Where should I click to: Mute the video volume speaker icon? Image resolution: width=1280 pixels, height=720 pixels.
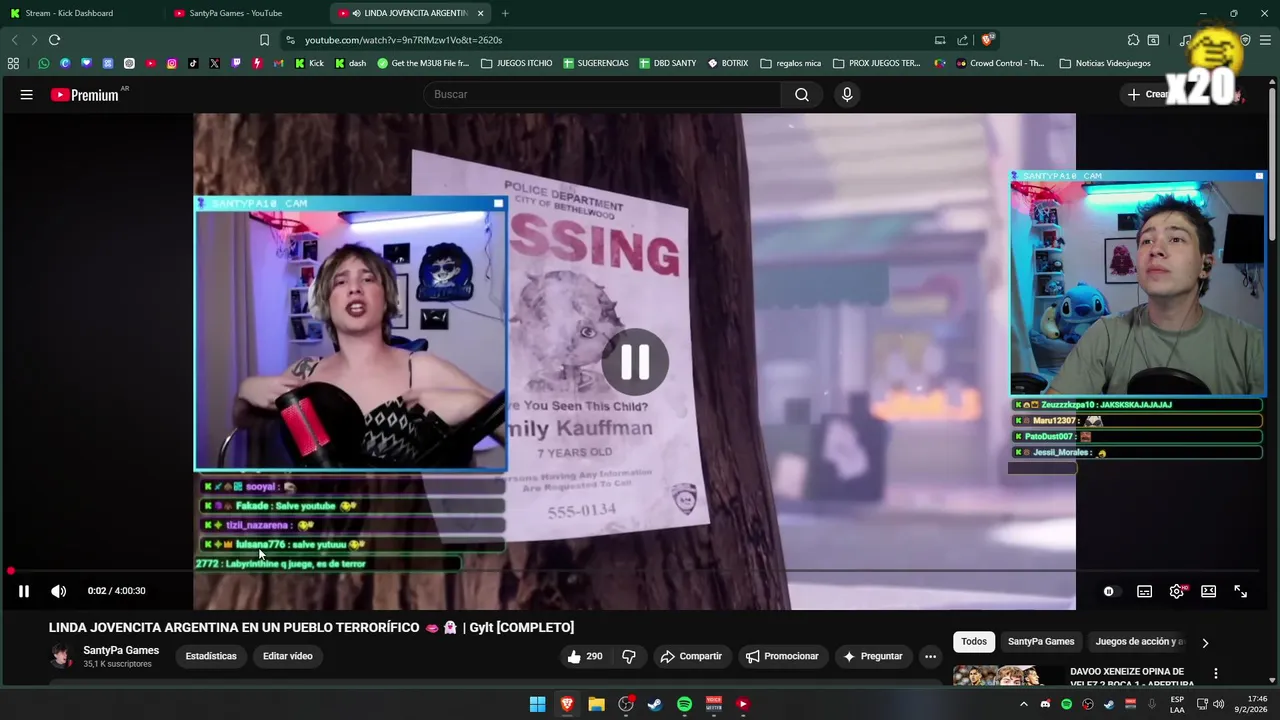[59, 591]
